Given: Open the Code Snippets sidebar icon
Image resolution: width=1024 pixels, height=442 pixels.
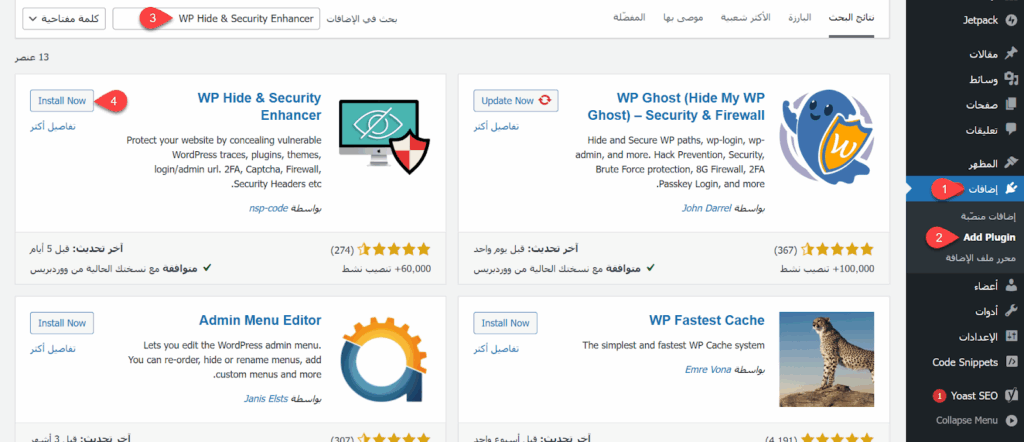Looking at the screenshot, I should pos(1011,362).
